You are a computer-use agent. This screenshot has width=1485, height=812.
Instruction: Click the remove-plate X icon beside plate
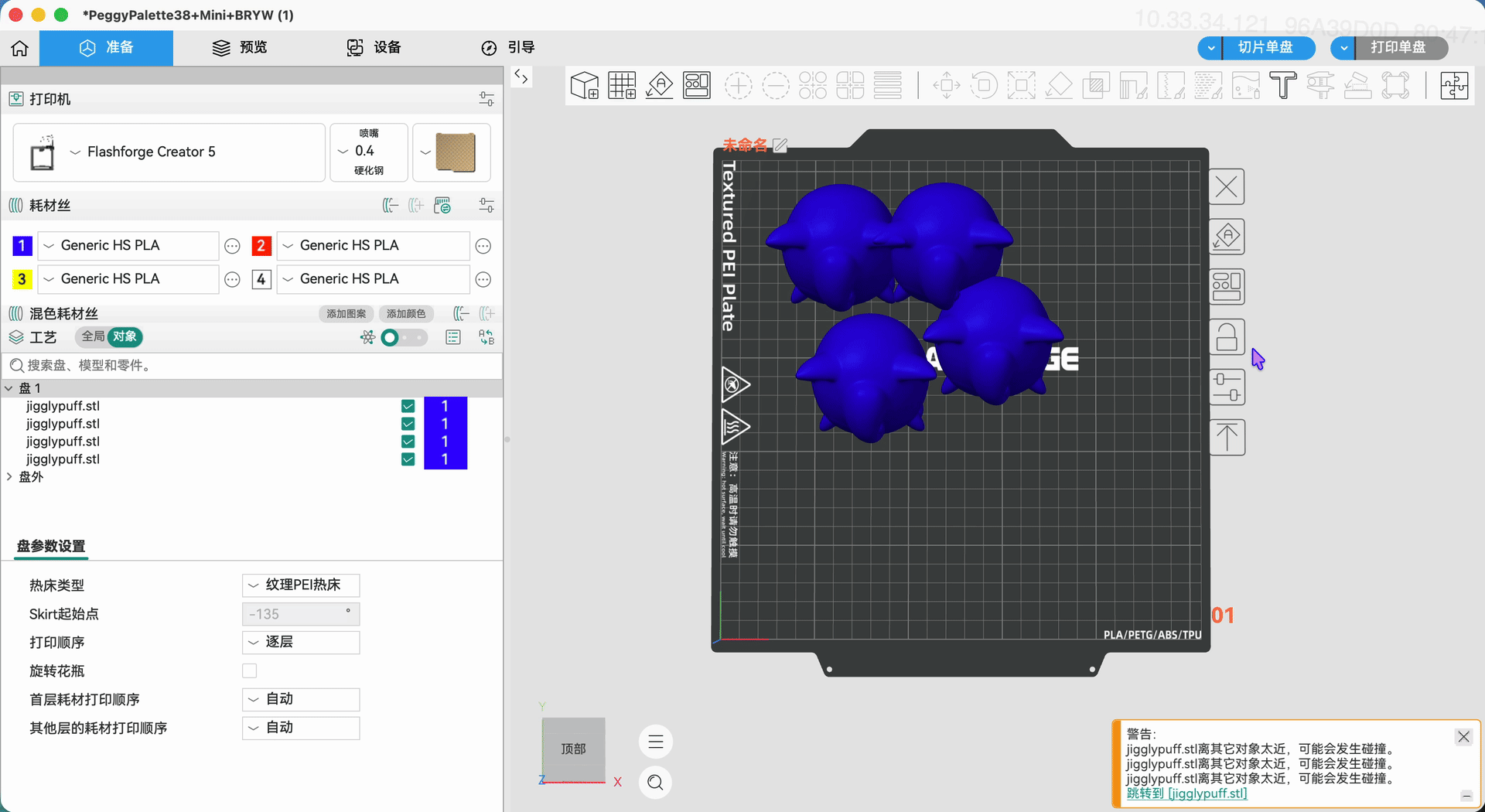point(1227,186)
